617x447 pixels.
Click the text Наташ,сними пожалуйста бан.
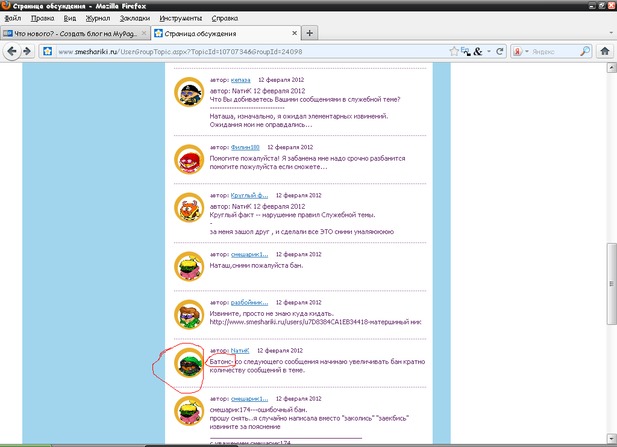[x=256, y=265]
